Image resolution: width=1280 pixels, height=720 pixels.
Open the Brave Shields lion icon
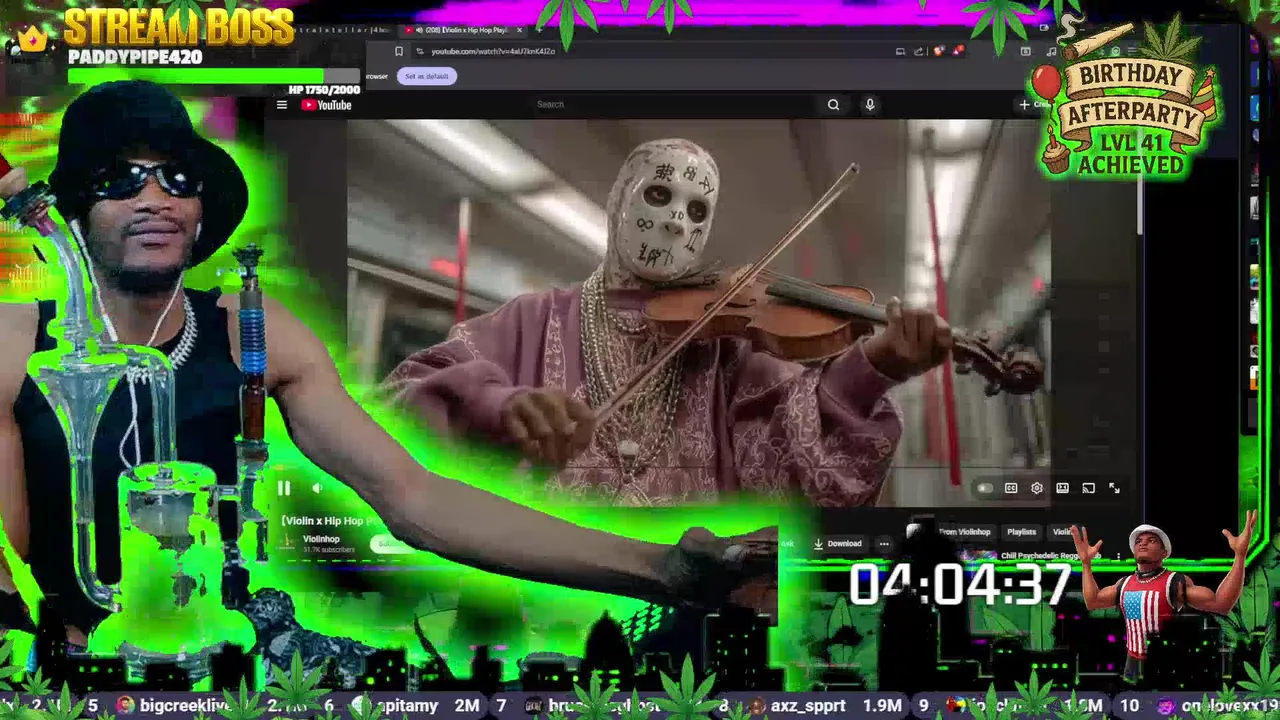click(938, 51)
